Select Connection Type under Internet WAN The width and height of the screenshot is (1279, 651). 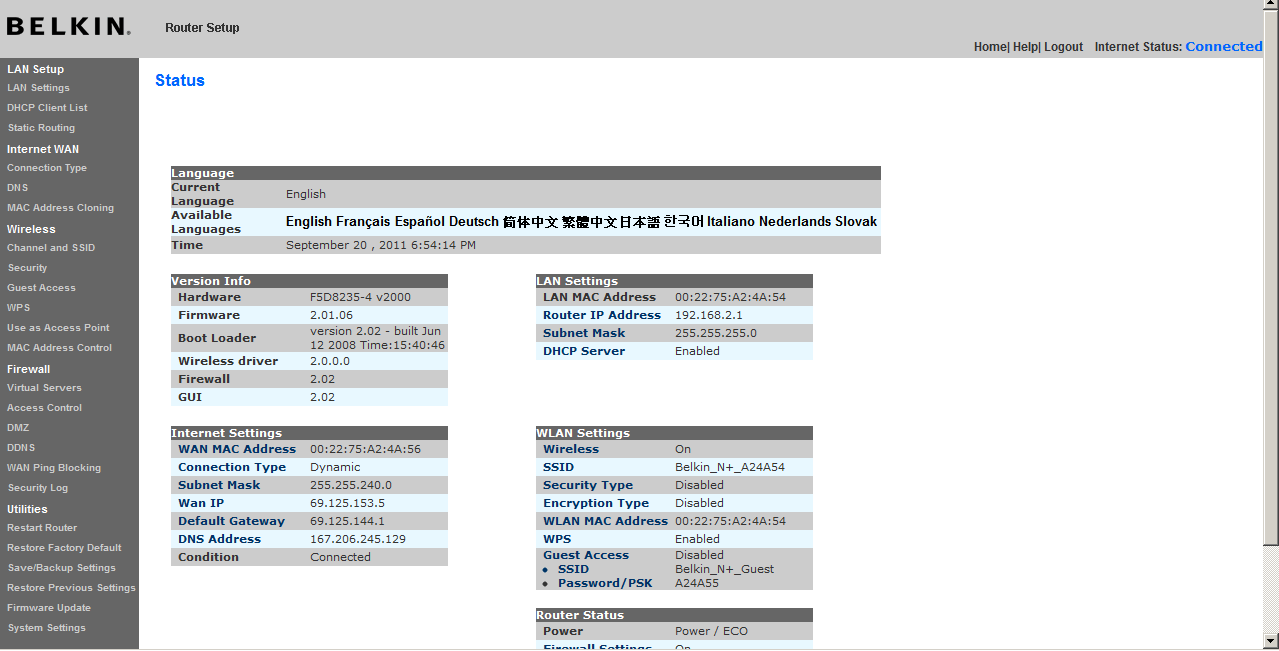pyautogui.click(x=46, y=167)
